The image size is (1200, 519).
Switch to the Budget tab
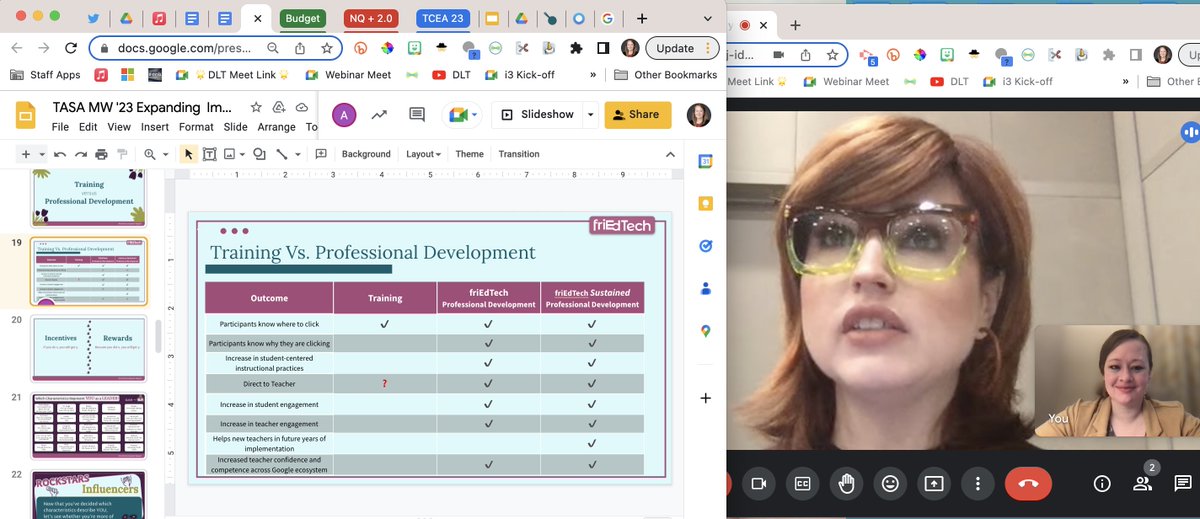[303, 18]
